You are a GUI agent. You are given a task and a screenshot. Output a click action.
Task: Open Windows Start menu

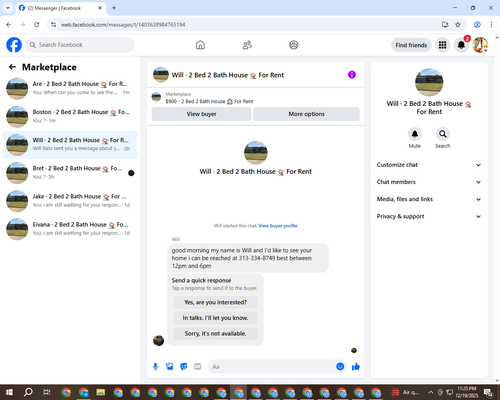click(x=9, y=392)
